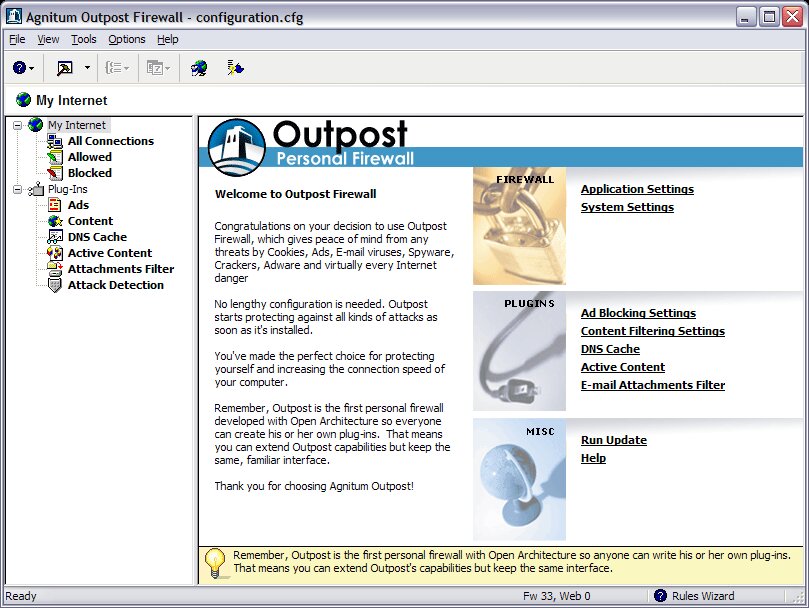Screen dimensions: 809x608
Task: Click the Run Update link
Action: (x=613, y=440)
